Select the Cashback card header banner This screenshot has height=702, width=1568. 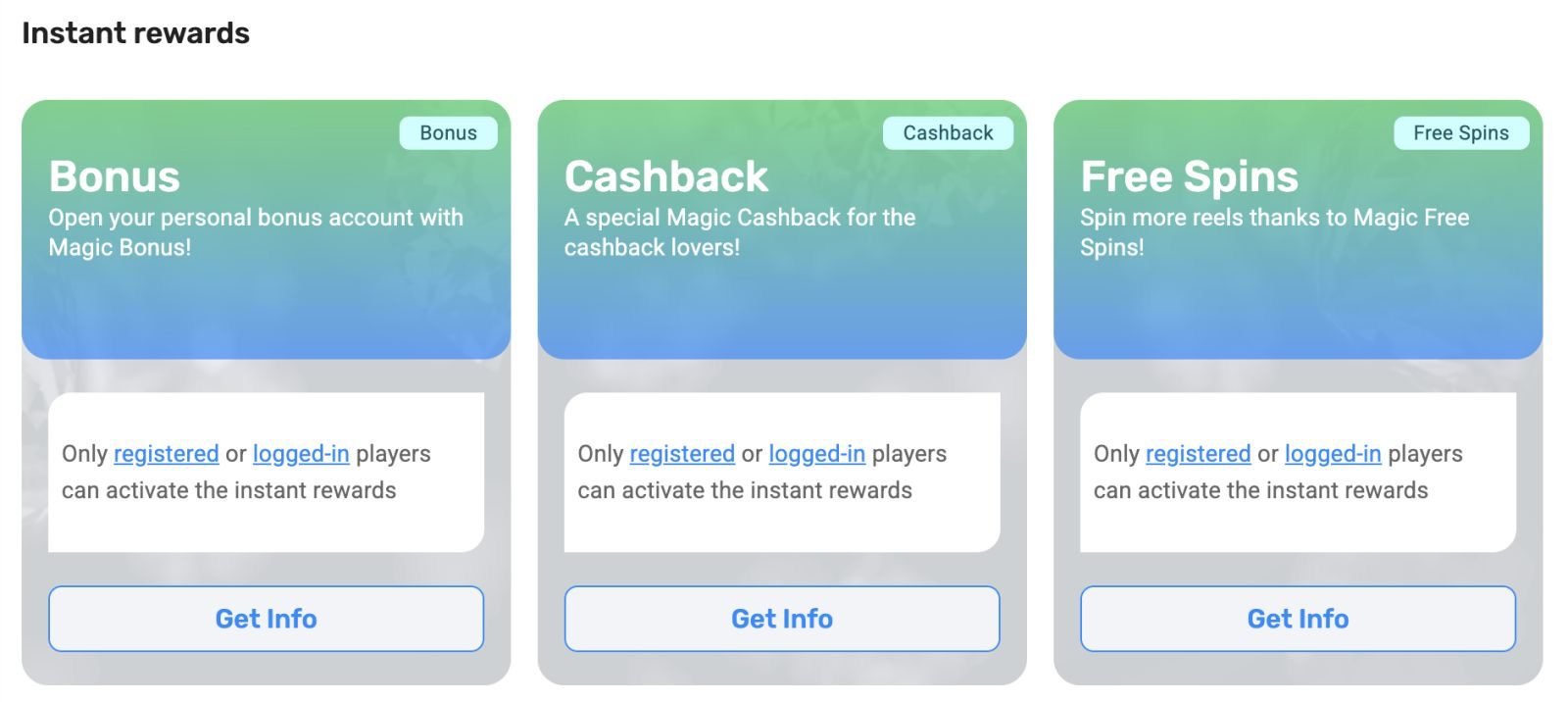pyautogui.click(x=781, y=226)
